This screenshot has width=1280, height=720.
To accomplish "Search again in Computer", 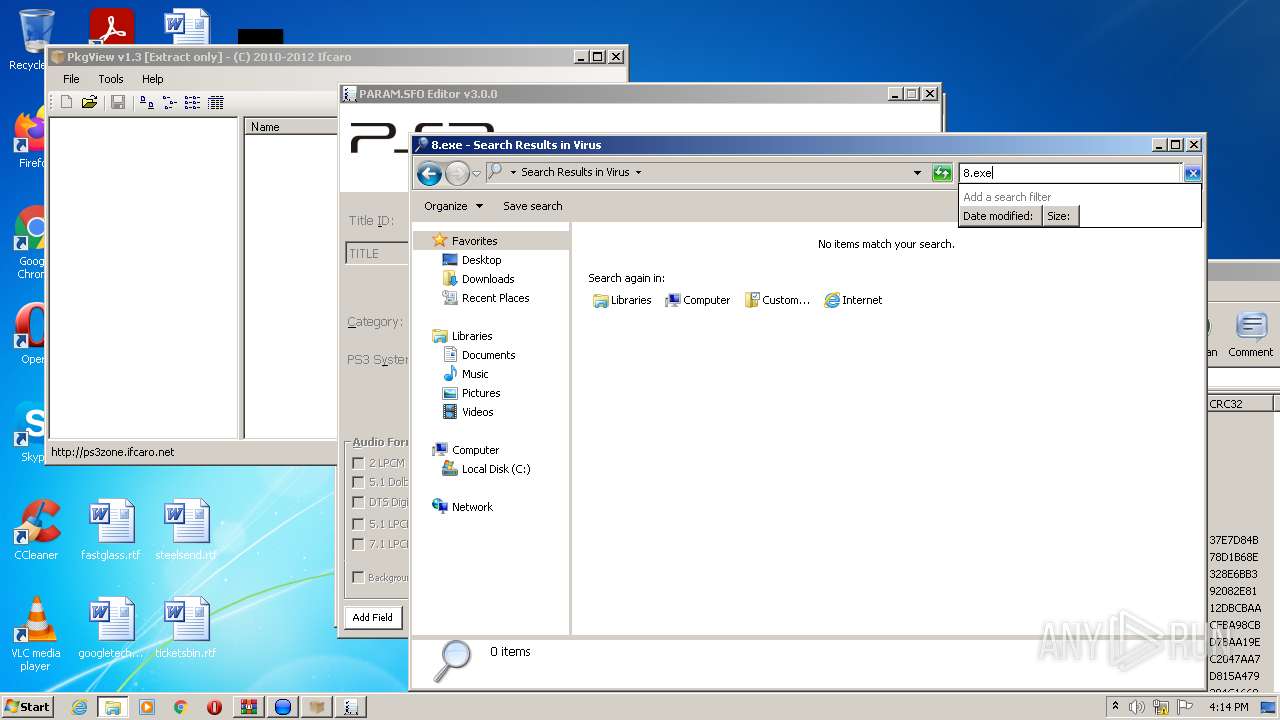I will 698,300.
